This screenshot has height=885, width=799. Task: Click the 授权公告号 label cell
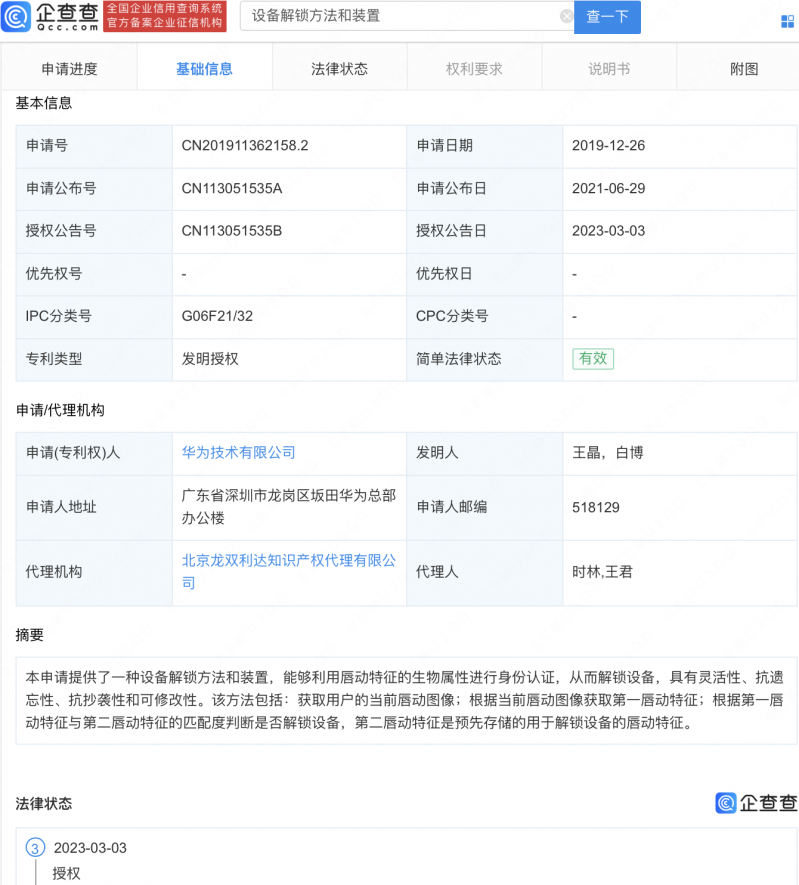point(94,231)
